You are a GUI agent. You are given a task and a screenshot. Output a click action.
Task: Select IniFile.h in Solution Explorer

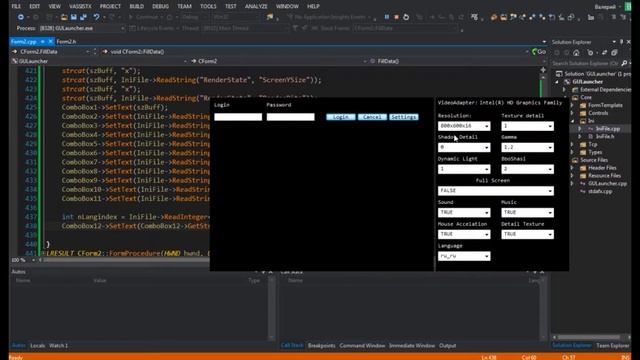point(604,136)
